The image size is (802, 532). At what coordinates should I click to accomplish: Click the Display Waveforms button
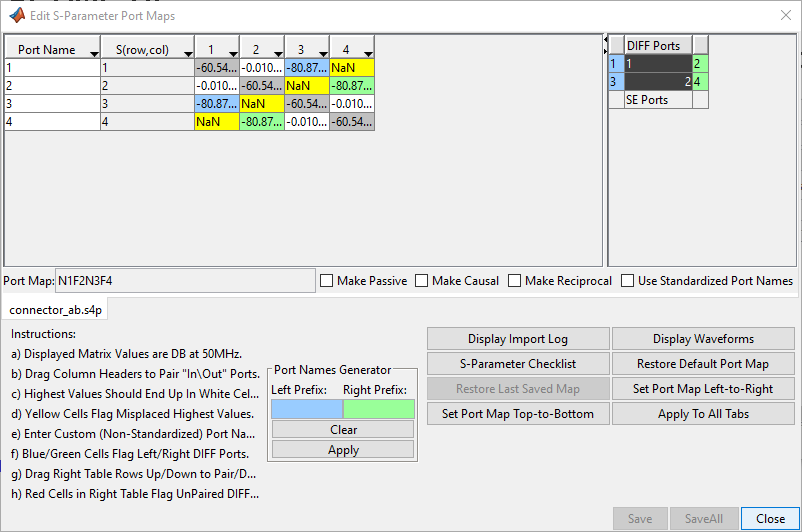[703, 339]
